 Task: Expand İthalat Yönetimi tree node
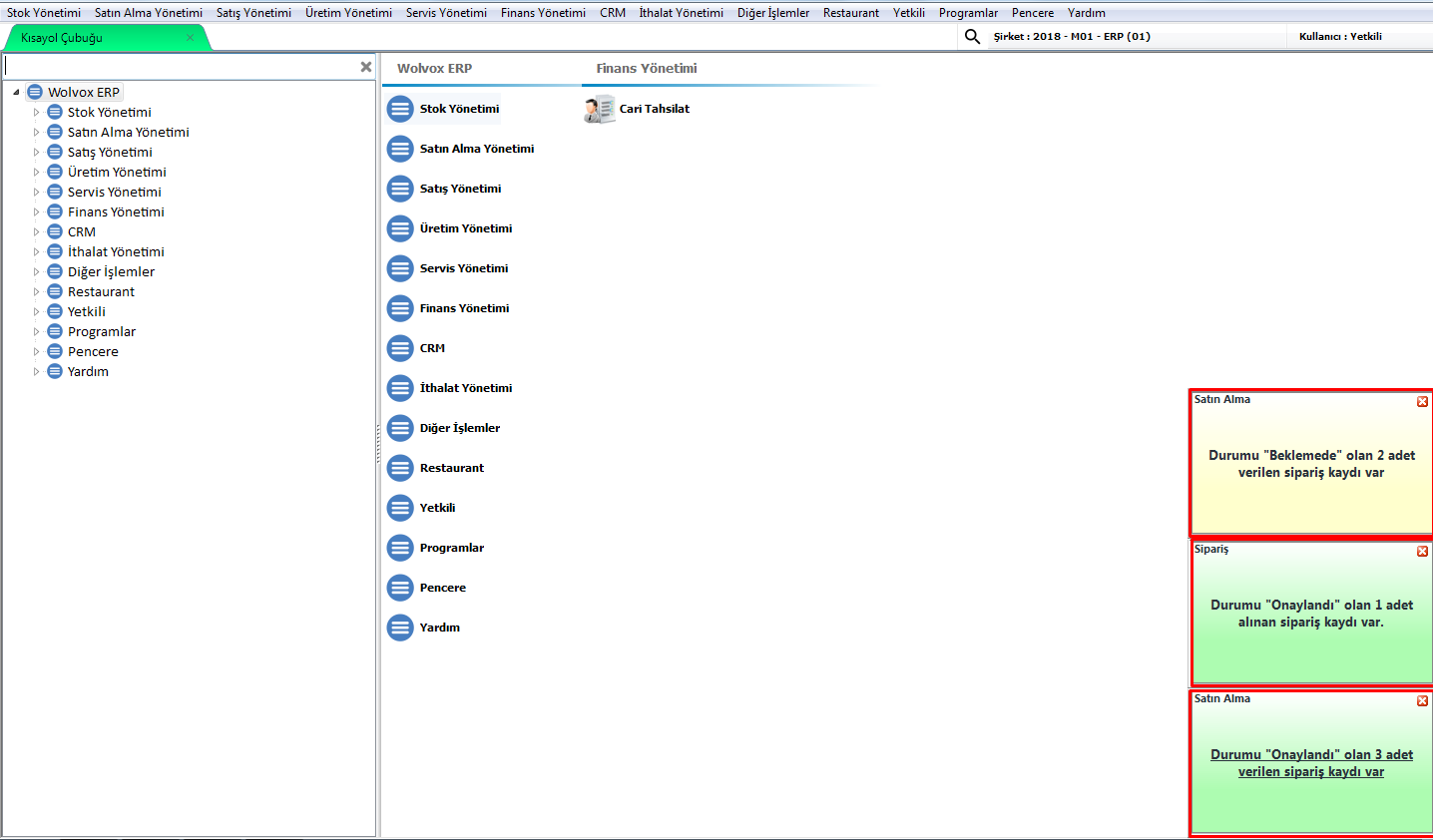click(x=36, y=251)
